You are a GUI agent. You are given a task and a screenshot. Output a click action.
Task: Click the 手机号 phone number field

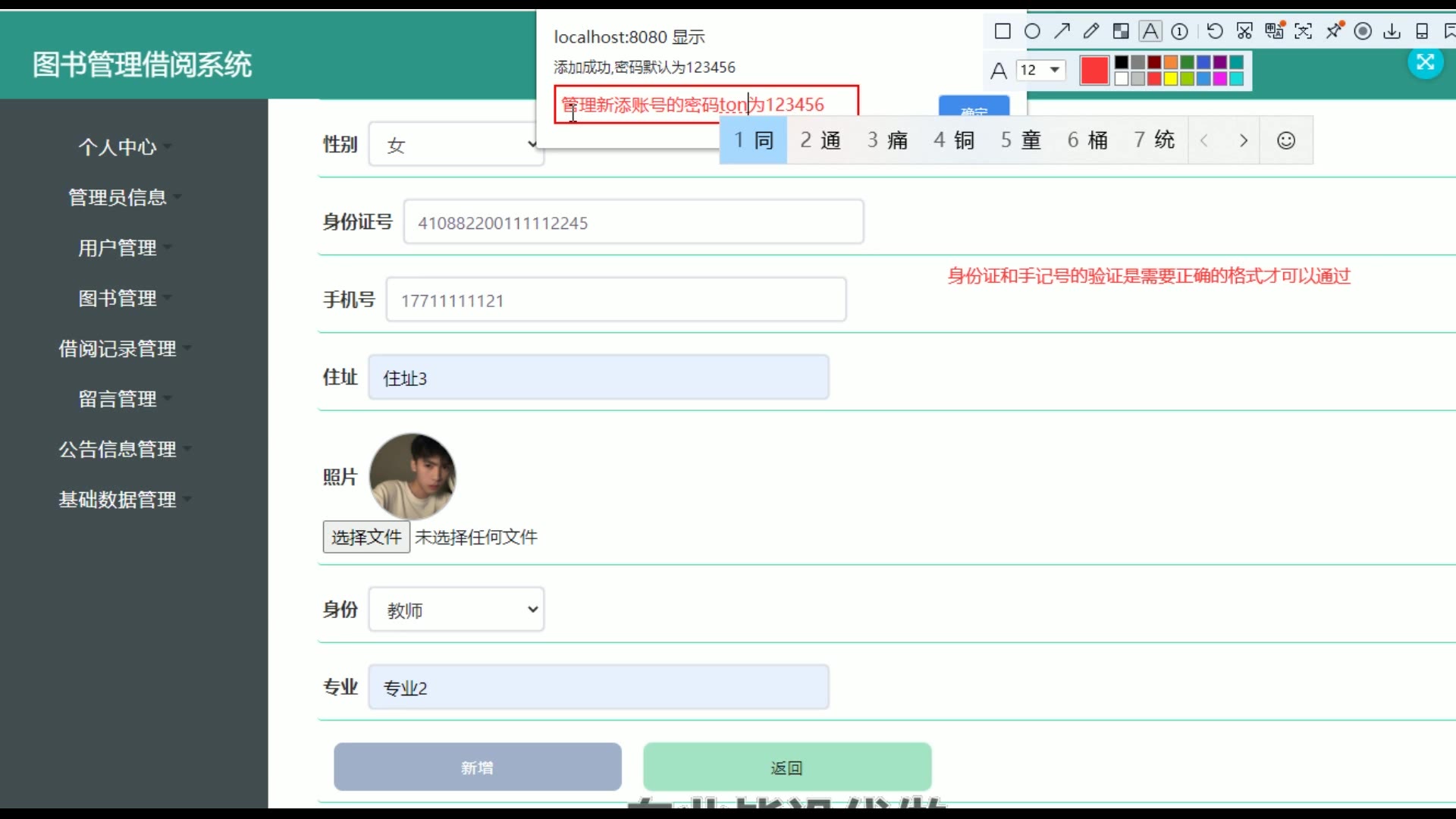[x=616, y=300]
